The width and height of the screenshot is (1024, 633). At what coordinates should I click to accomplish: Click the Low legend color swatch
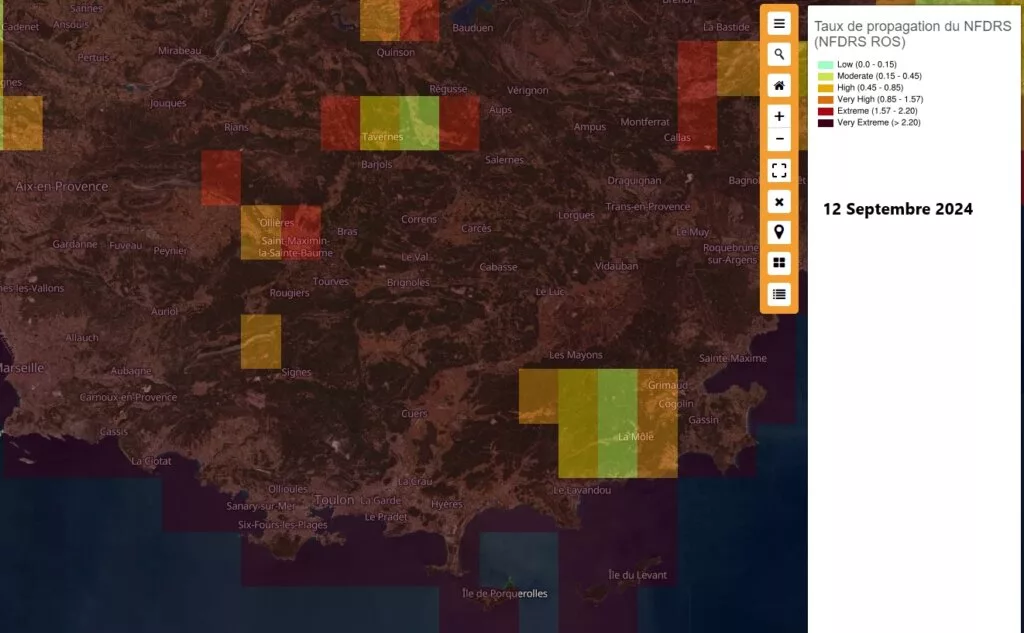coord(825,65)
